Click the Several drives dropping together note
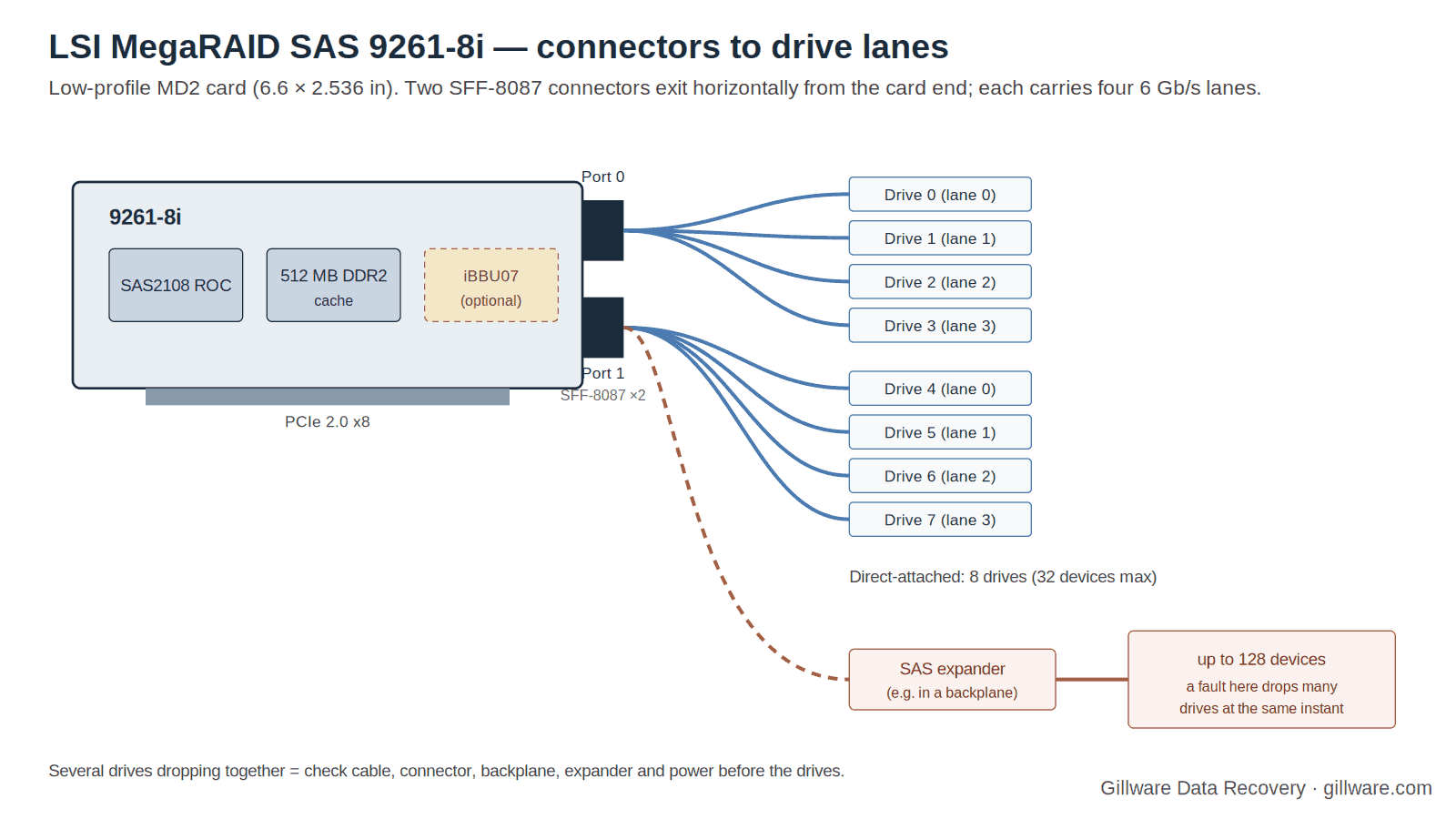 click(x=446, y=771)
